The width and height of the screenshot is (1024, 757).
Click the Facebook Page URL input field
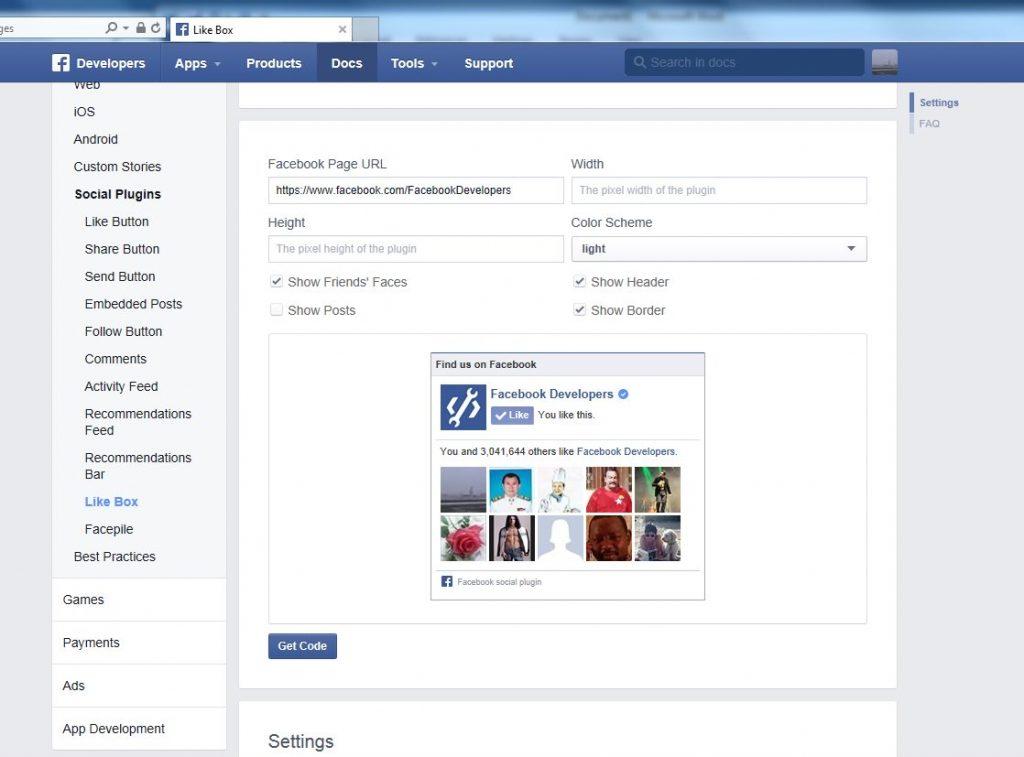pyautogui.click(x=415, y=189)
